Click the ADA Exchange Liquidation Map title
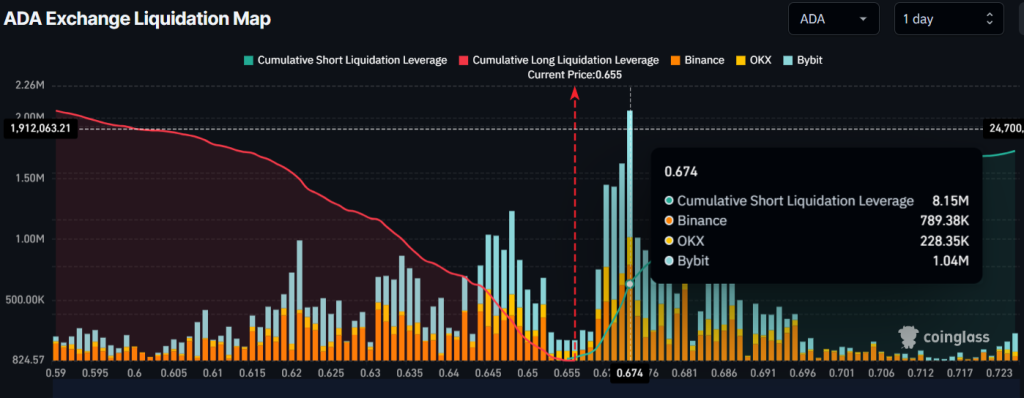The height and width of the screenshot is (398, 1024). (x=136, y=19)
